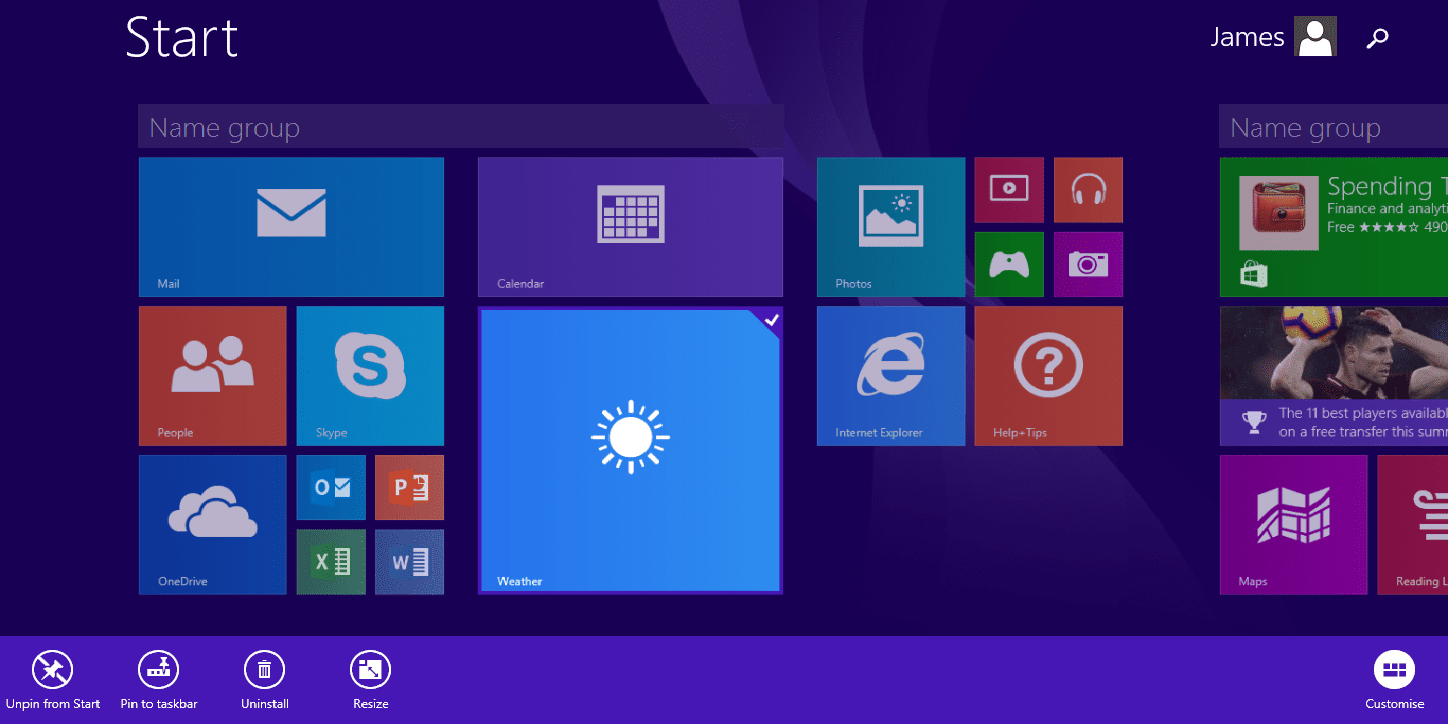The image size is (1448, 724).
Task: Open the Calendar tile
Action: 630,227
